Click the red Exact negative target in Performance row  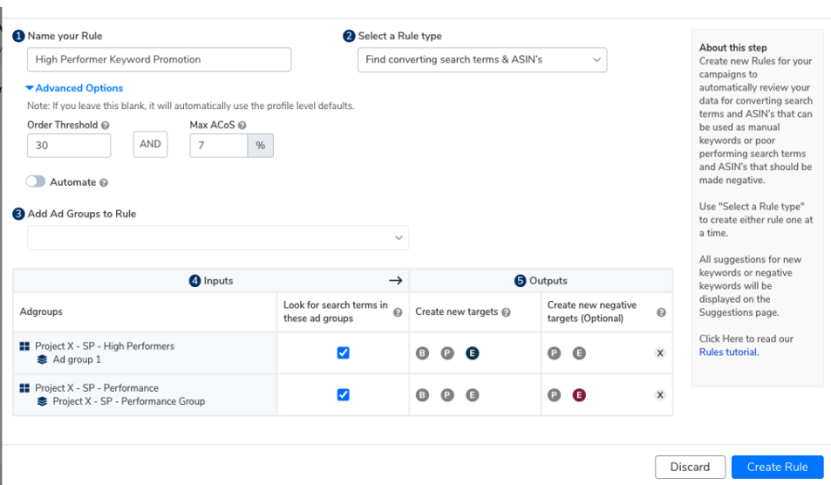pyautogui.click(x=578, y=395)
